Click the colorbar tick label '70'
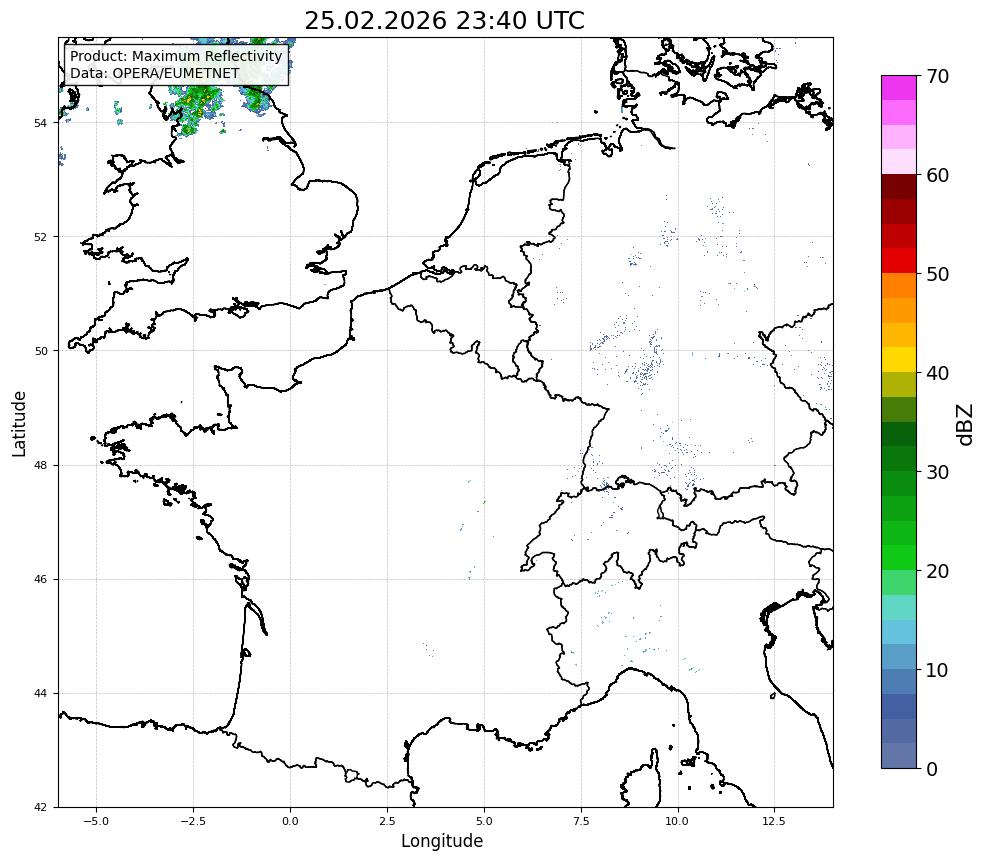 coord(937,77)
